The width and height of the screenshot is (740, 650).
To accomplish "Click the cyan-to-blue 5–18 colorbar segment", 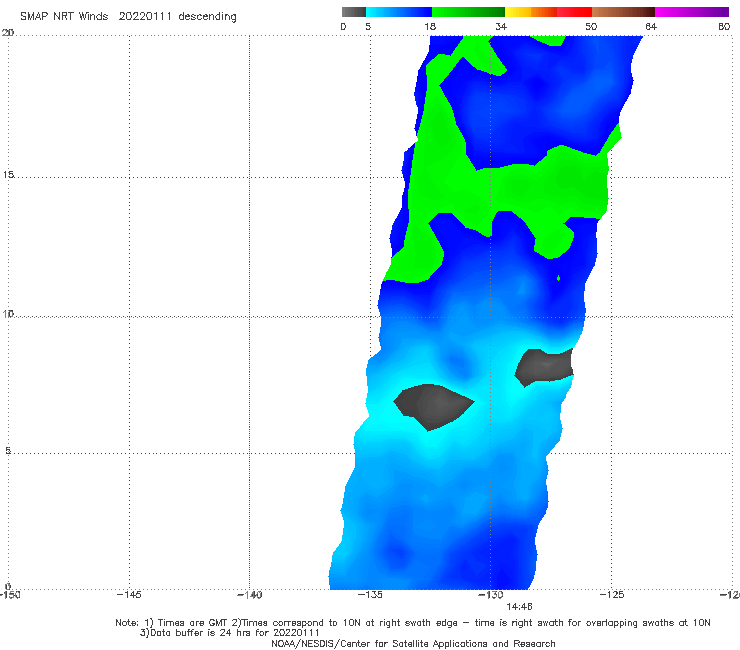I will pyautogui.click(x=399, y=12).
